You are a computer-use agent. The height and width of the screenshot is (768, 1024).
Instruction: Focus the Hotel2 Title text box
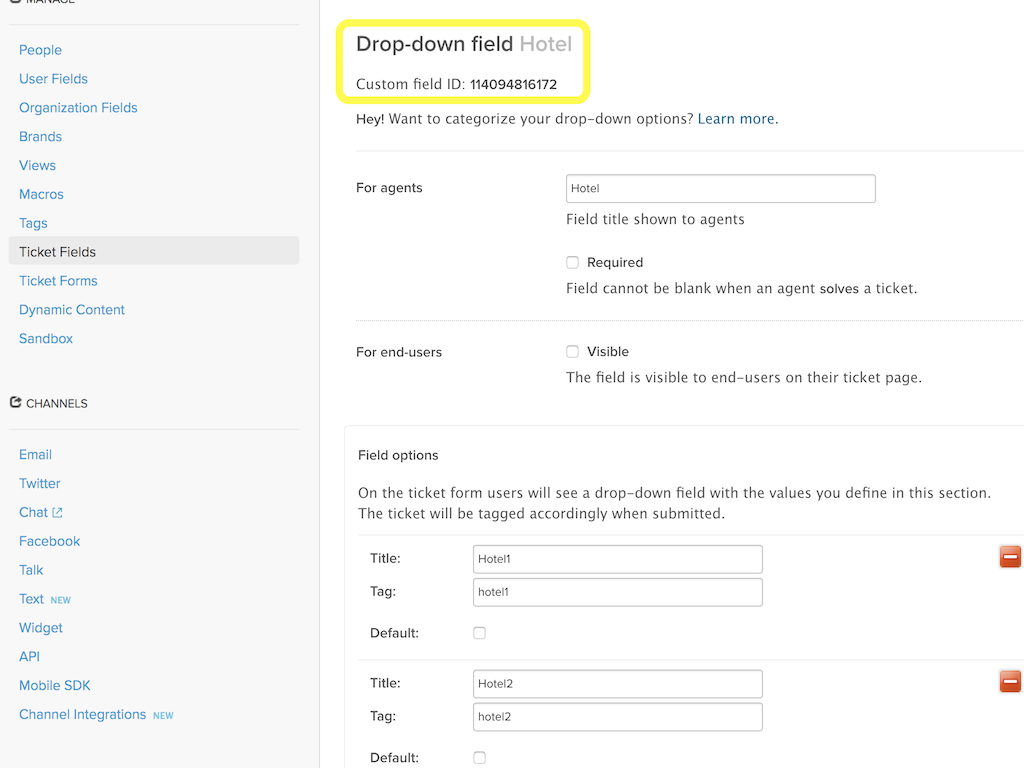pyautogui.click(x=617, y=684)
